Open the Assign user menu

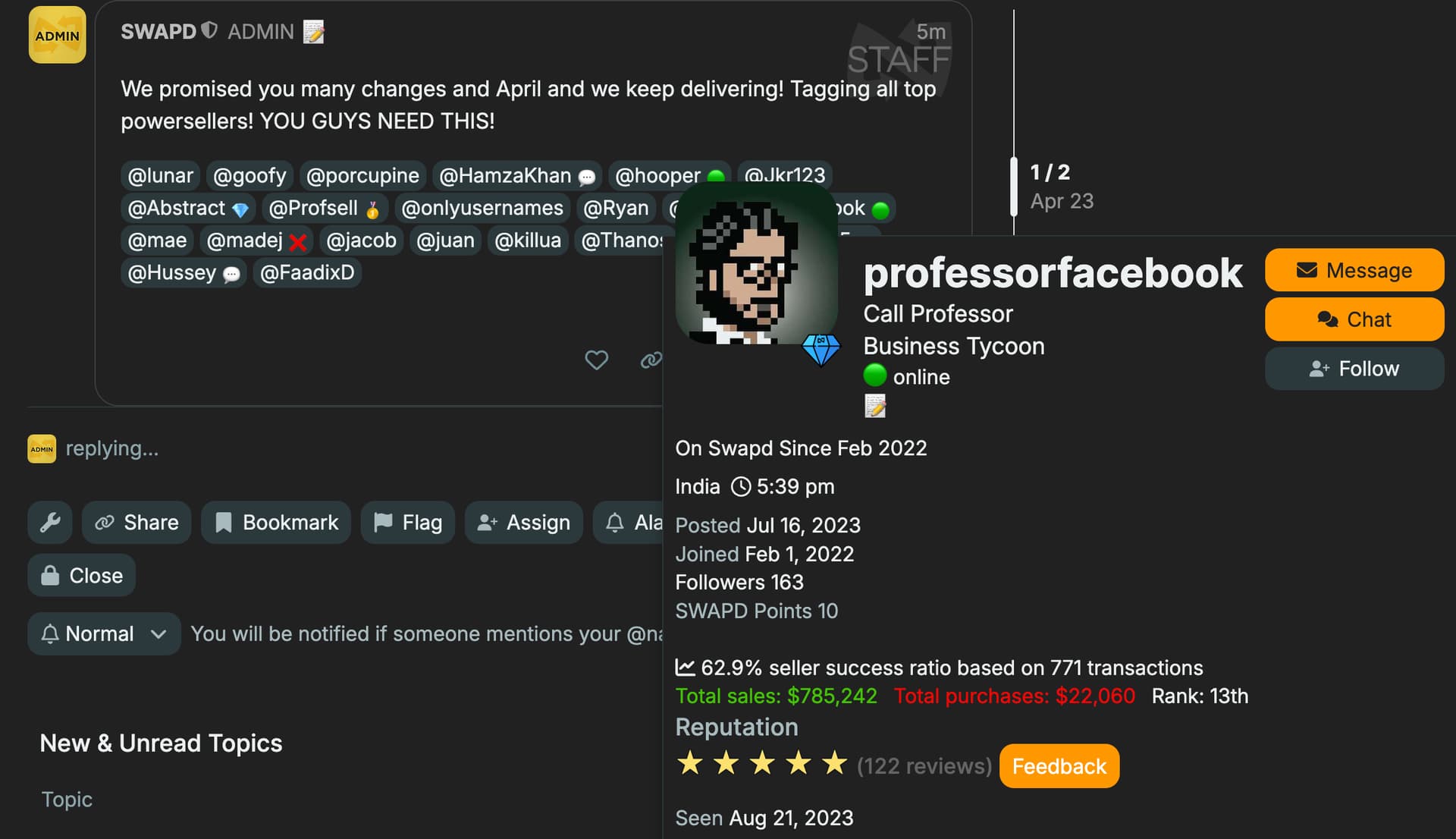[523, 522]
